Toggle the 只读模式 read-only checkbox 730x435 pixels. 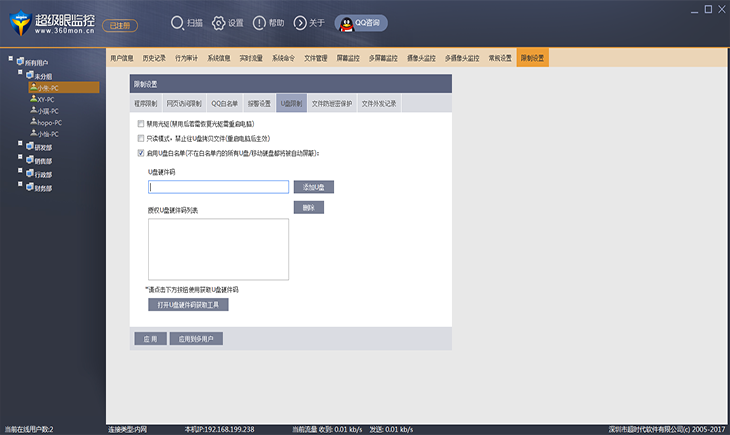coord(141,138)
